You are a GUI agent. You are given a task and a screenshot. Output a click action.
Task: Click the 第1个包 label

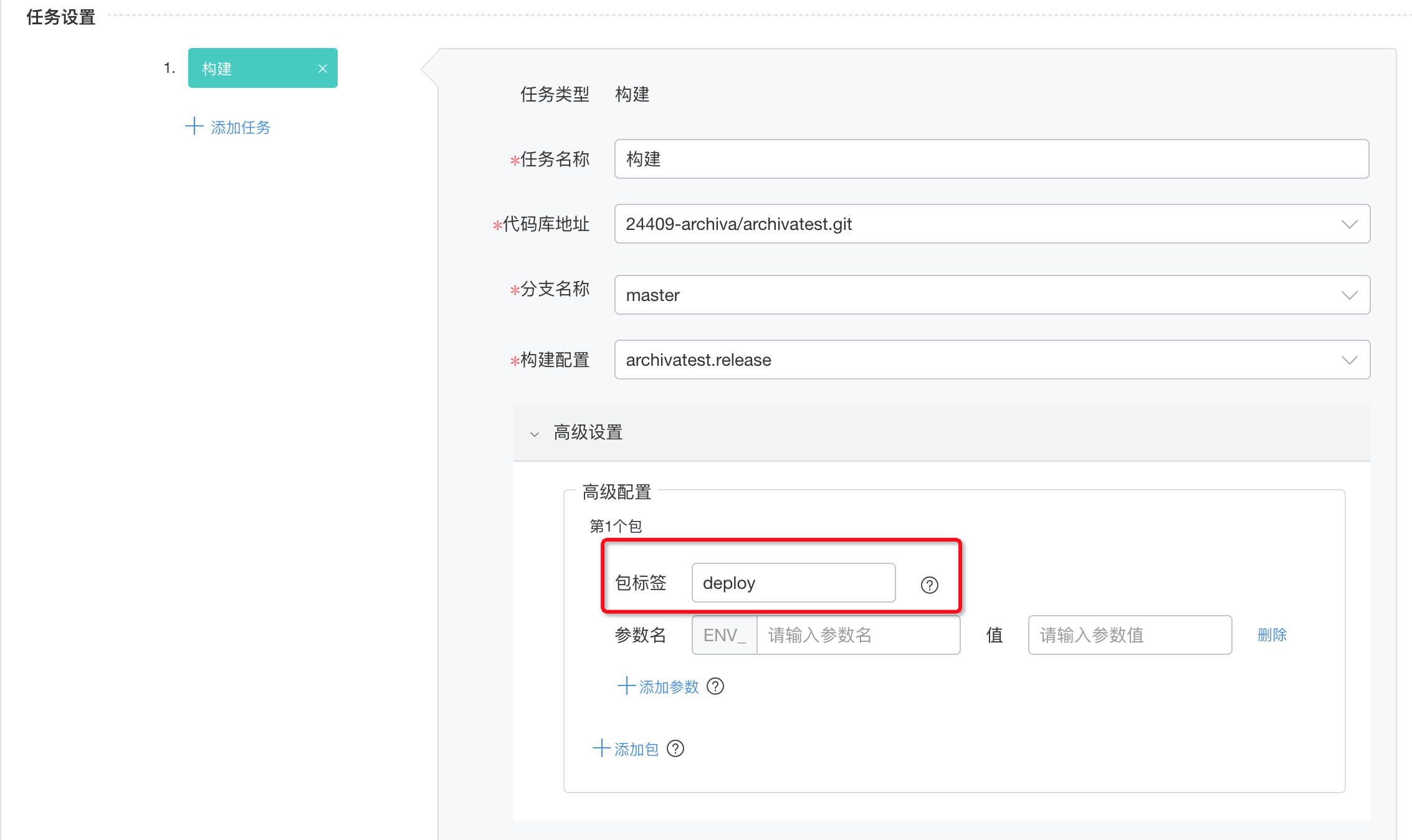(616, 527)
